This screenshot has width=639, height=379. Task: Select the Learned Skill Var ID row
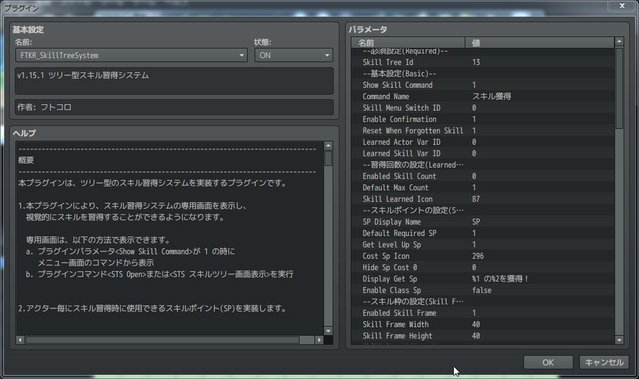tap(483, 154)
